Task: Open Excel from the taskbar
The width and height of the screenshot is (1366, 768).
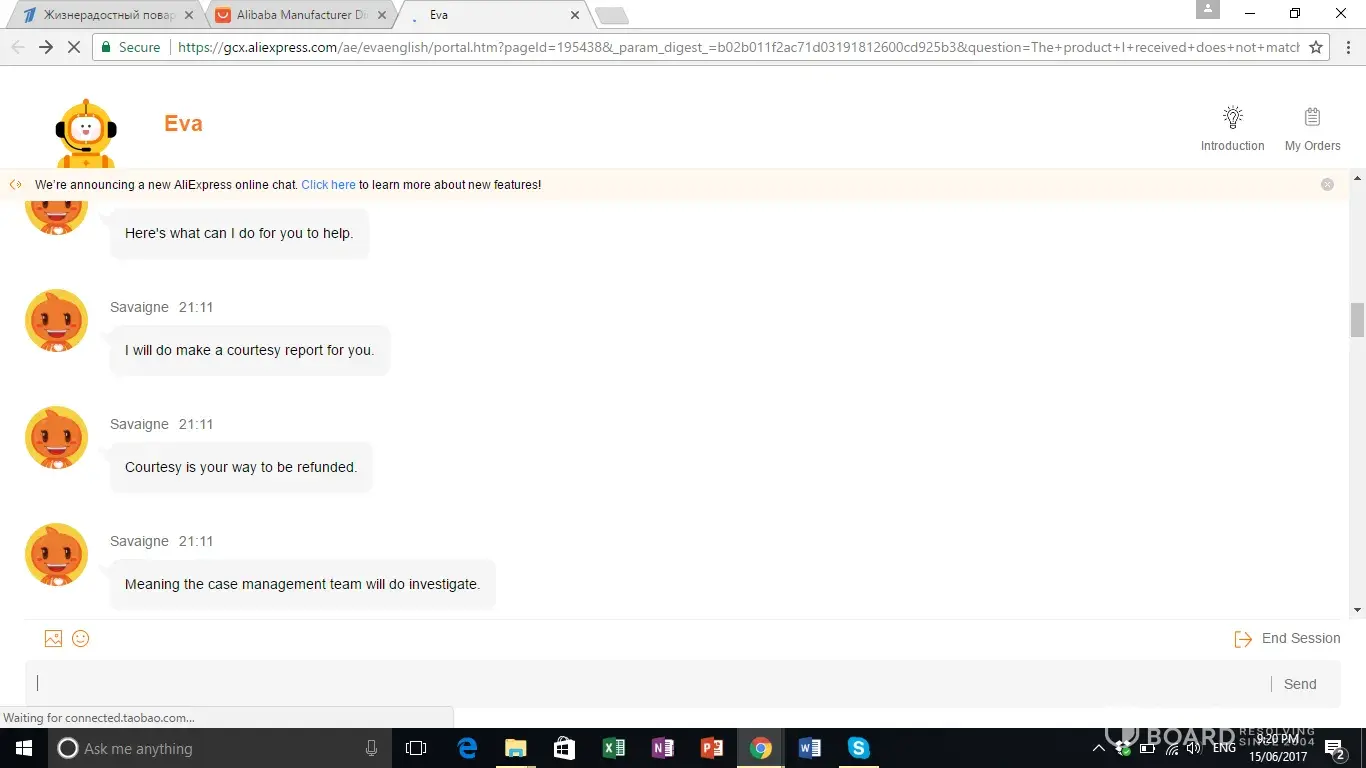Action: [x=614, y=748]
